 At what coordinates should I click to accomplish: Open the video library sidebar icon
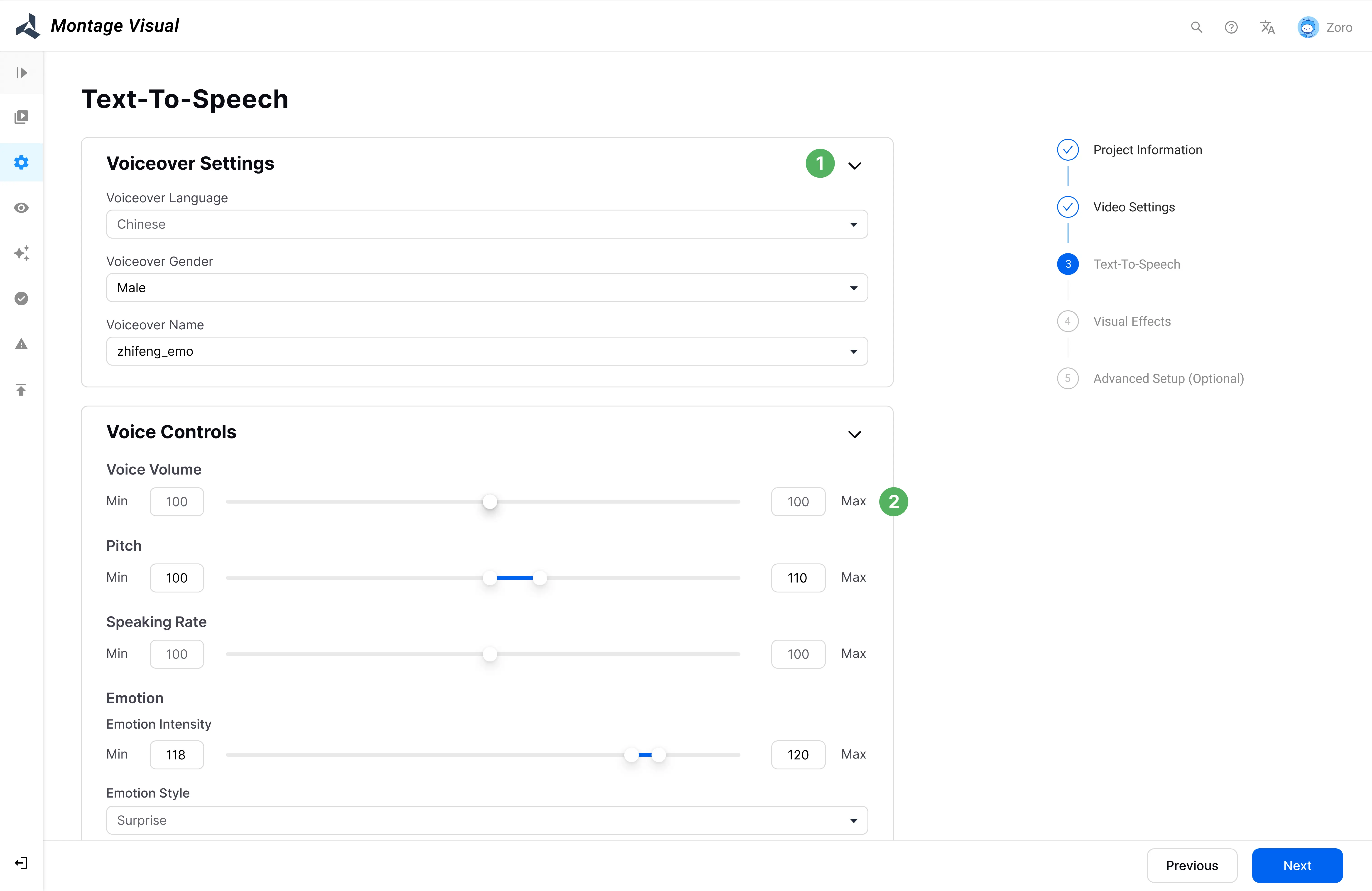[x=21, y=117]
